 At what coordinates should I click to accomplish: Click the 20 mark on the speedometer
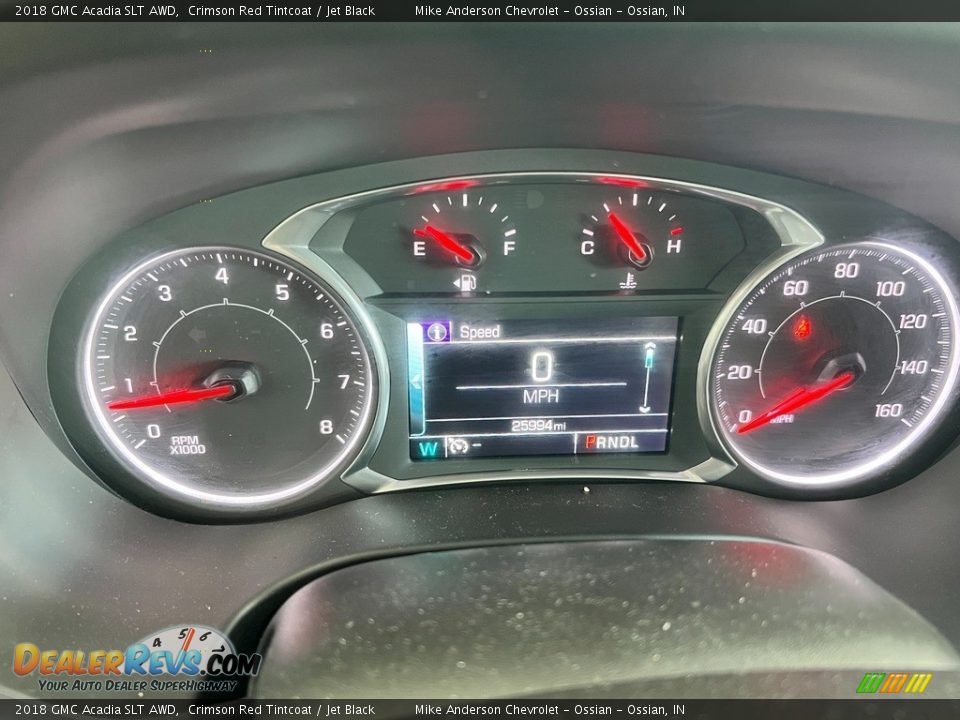coord(739,372)
